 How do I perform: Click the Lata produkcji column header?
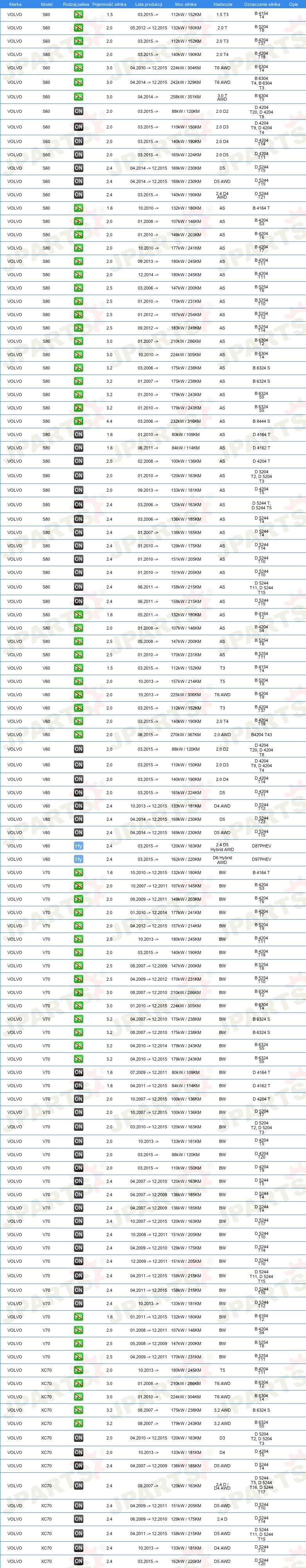(148, 4)
